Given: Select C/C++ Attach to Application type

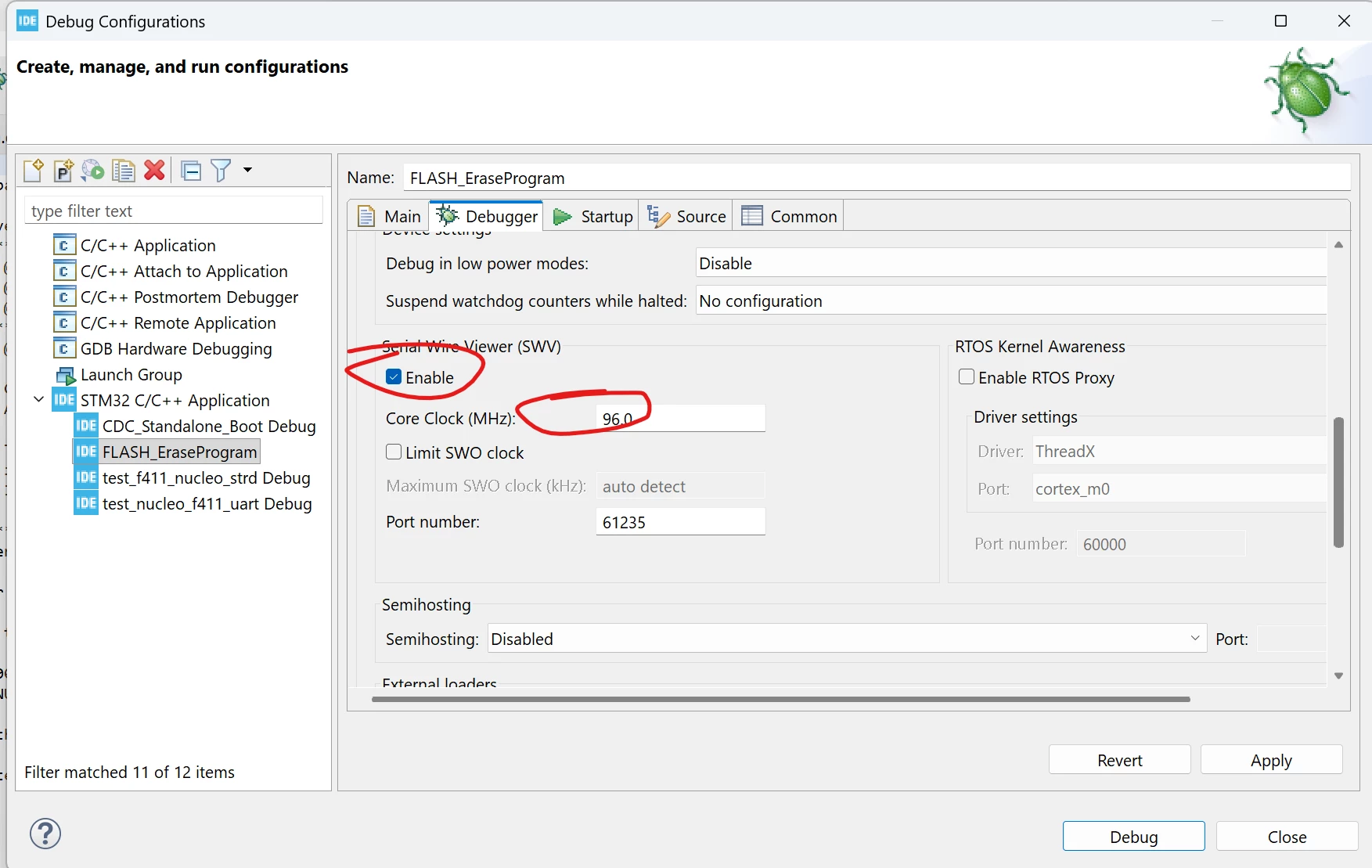Looking at the screenshot, I should coord(171,272).
